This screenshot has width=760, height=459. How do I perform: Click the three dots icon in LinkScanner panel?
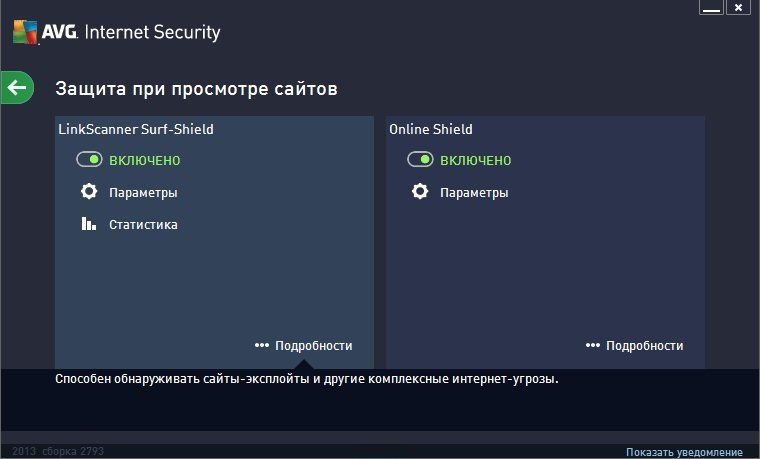click(262, 345)
